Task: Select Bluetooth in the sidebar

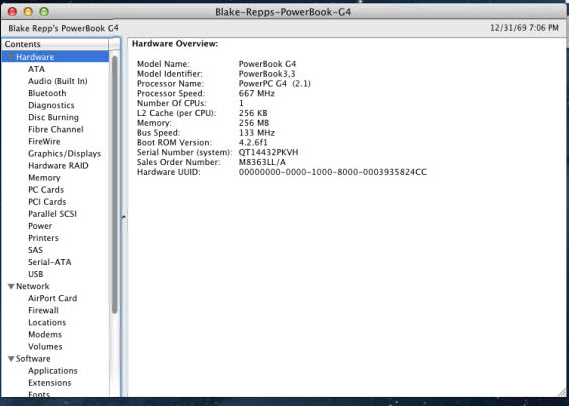Action: pyautogui.click(x=47, y=93)
